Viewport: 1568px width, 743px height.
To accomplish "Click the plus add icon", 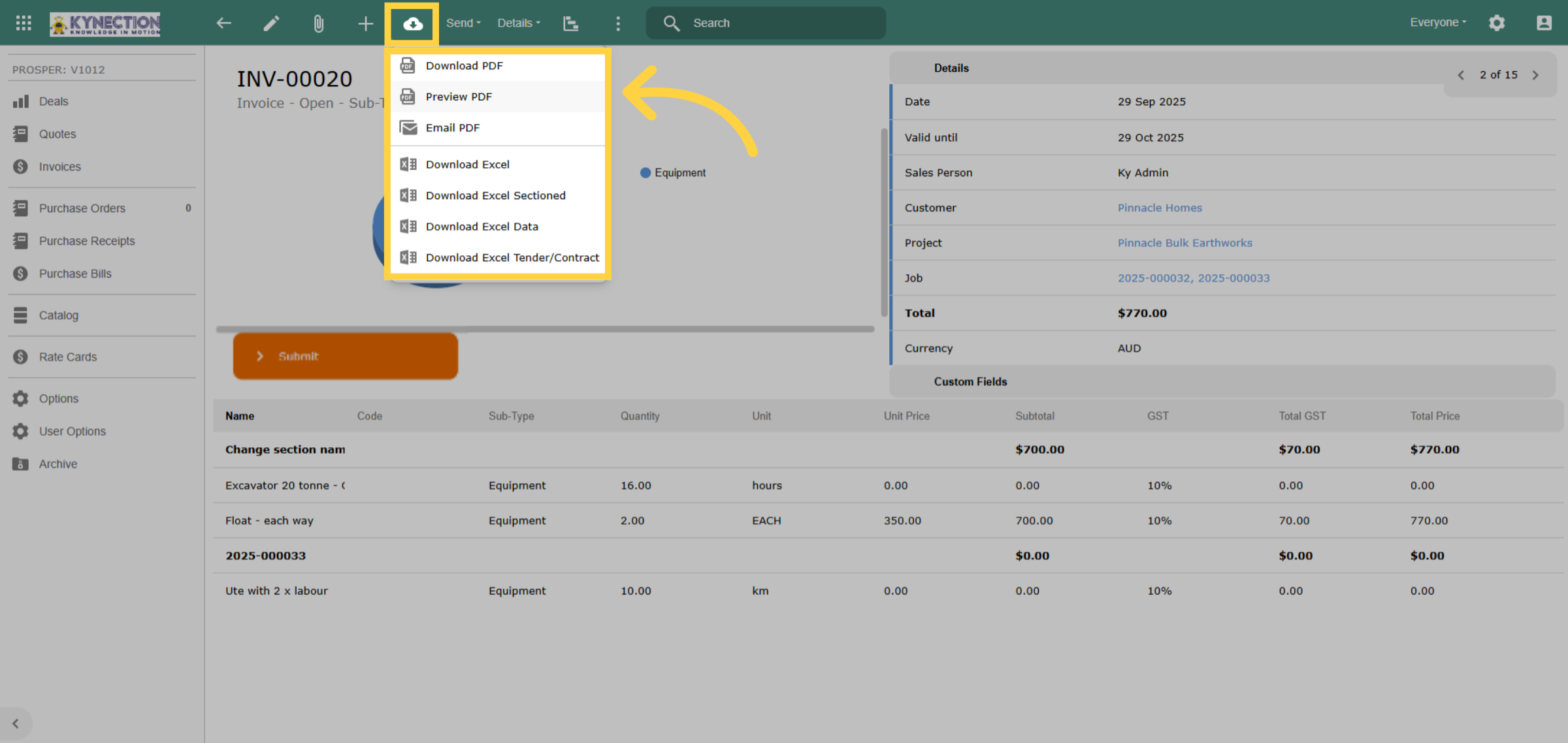I will point(366,24).
